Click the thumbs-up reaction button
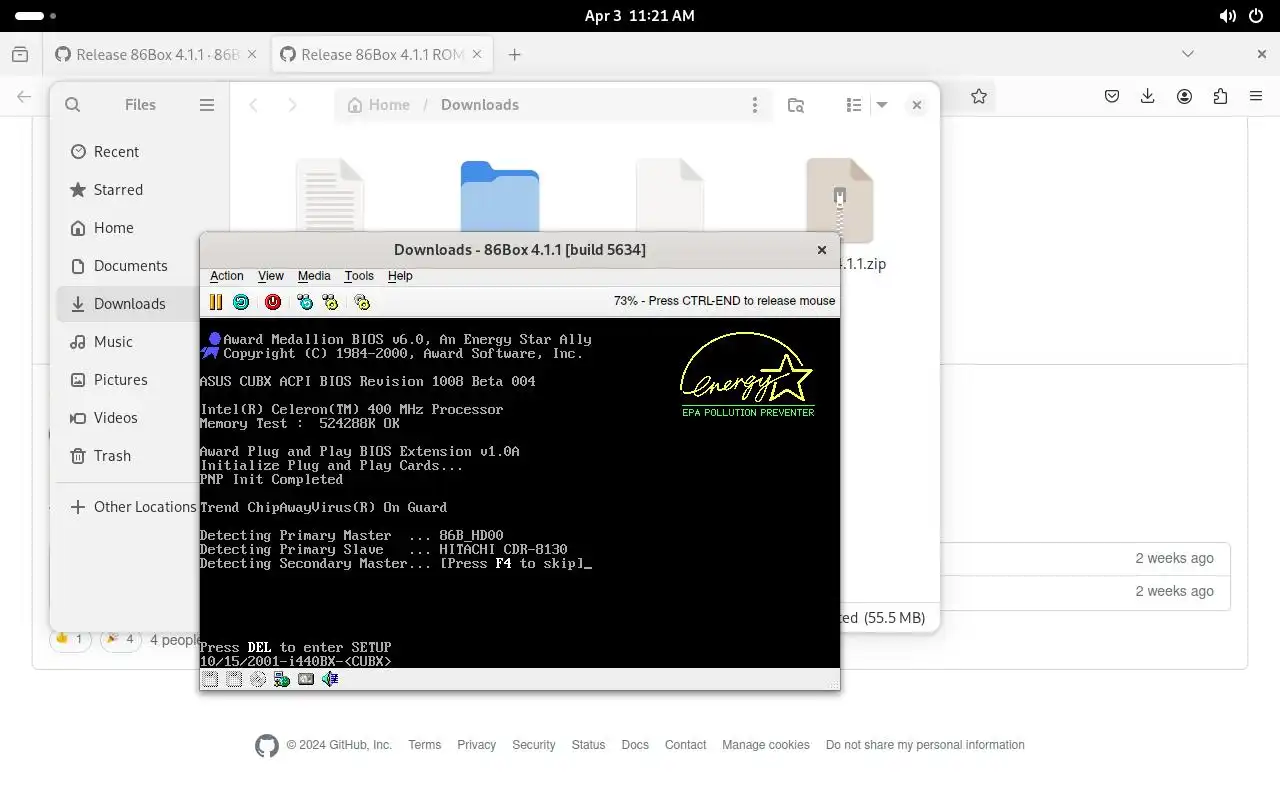Viewport: 1280px width, 800px height. tap(70, 639)
